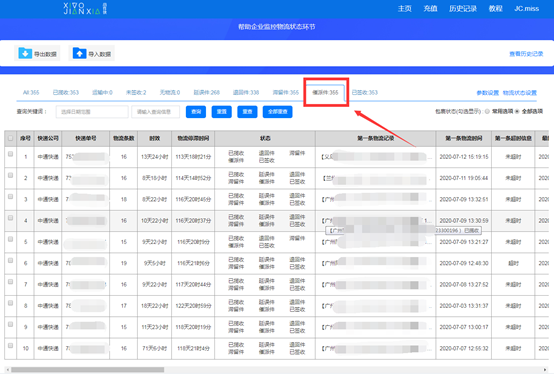
Task: Tick the checkbox for row 1
Action: [x=11, y=154]
